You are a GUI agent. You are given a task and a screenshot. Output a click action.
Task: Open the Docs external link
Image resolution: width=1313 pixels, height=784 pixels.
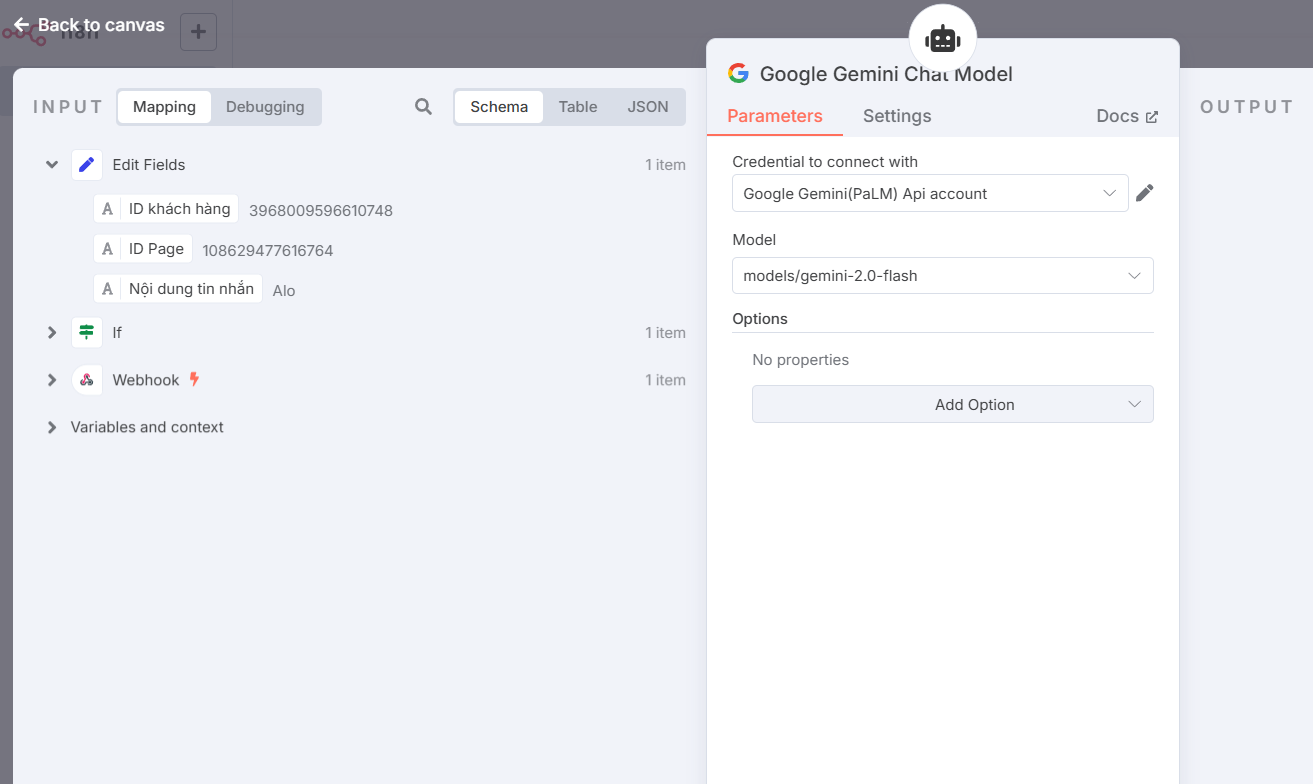coord(1127,116)
